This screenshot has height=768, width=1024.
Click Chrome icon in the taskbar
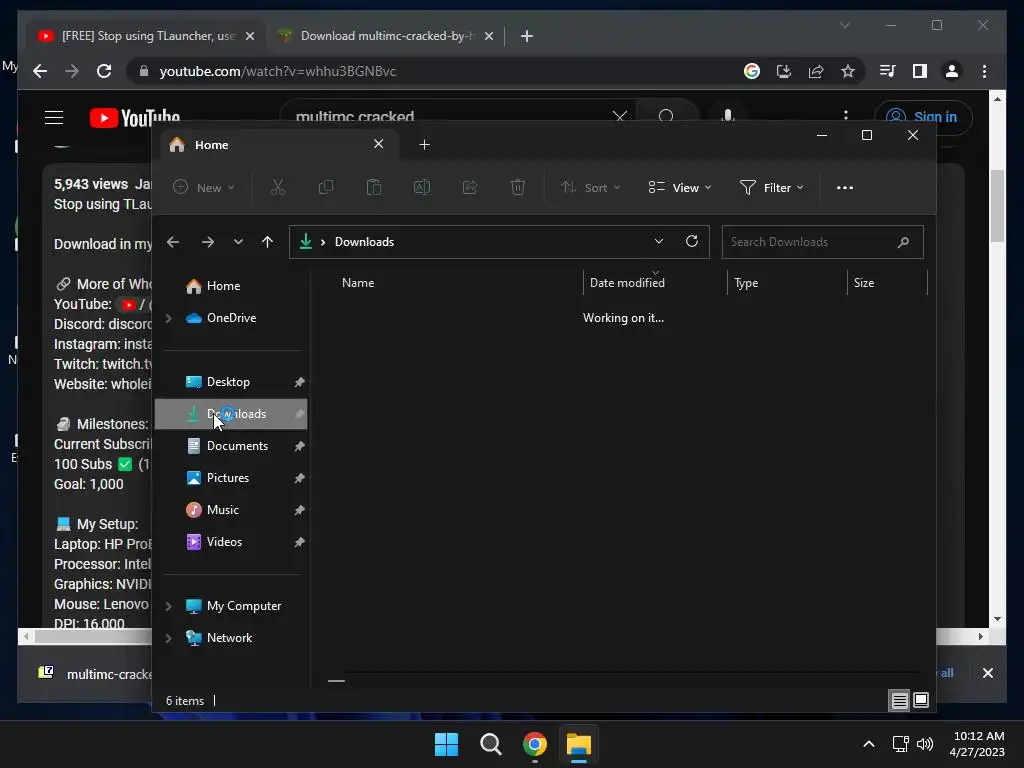tap(535, 744)
